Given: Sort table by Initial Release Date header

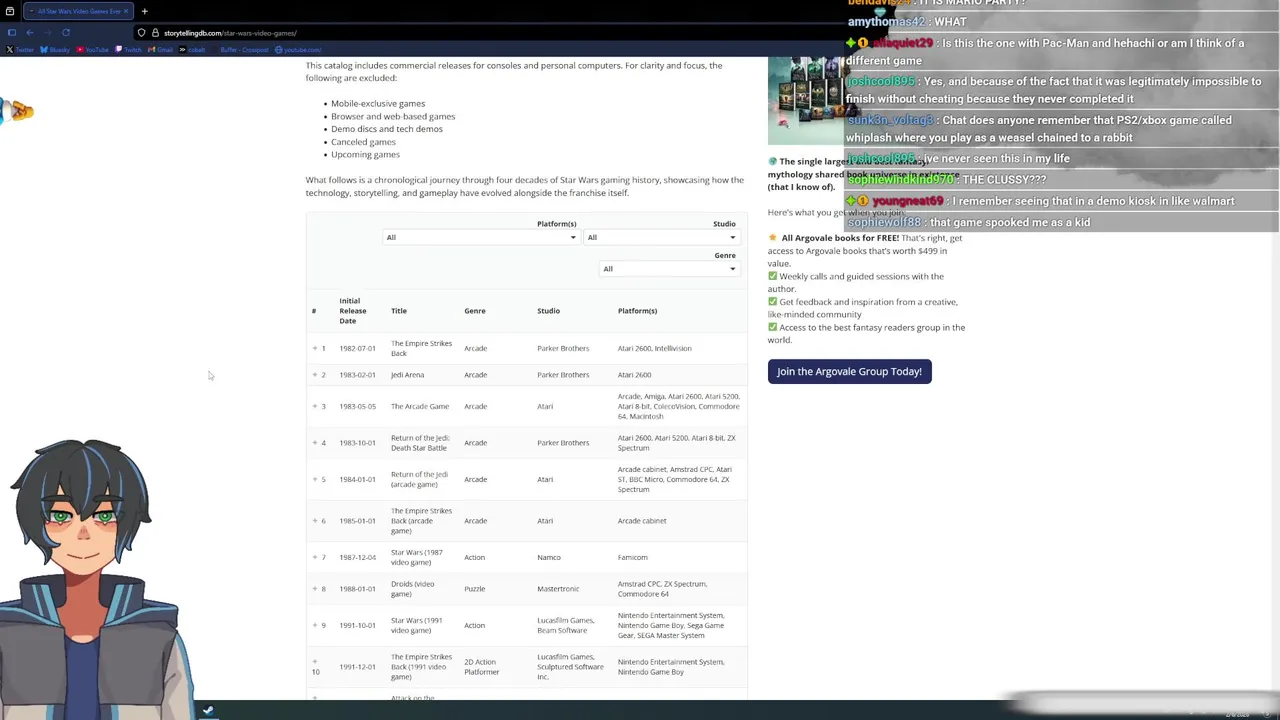Looking at the screenshot, I should point(352,311).
